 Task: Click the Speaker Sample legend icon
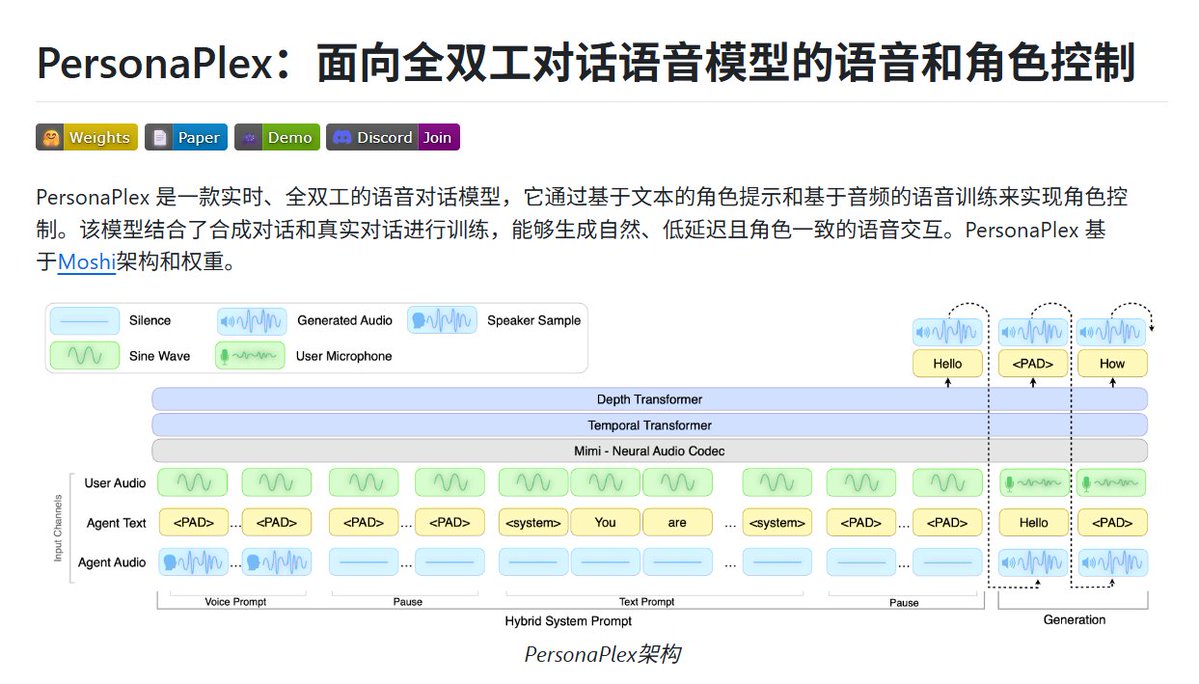pos(442,320)
